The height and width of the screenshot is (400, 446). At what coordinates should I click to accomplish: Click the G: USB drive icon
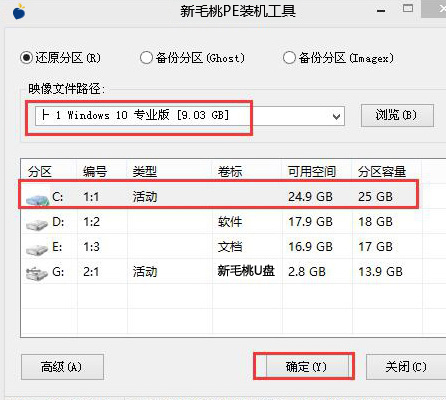click(x=37, y=274)
